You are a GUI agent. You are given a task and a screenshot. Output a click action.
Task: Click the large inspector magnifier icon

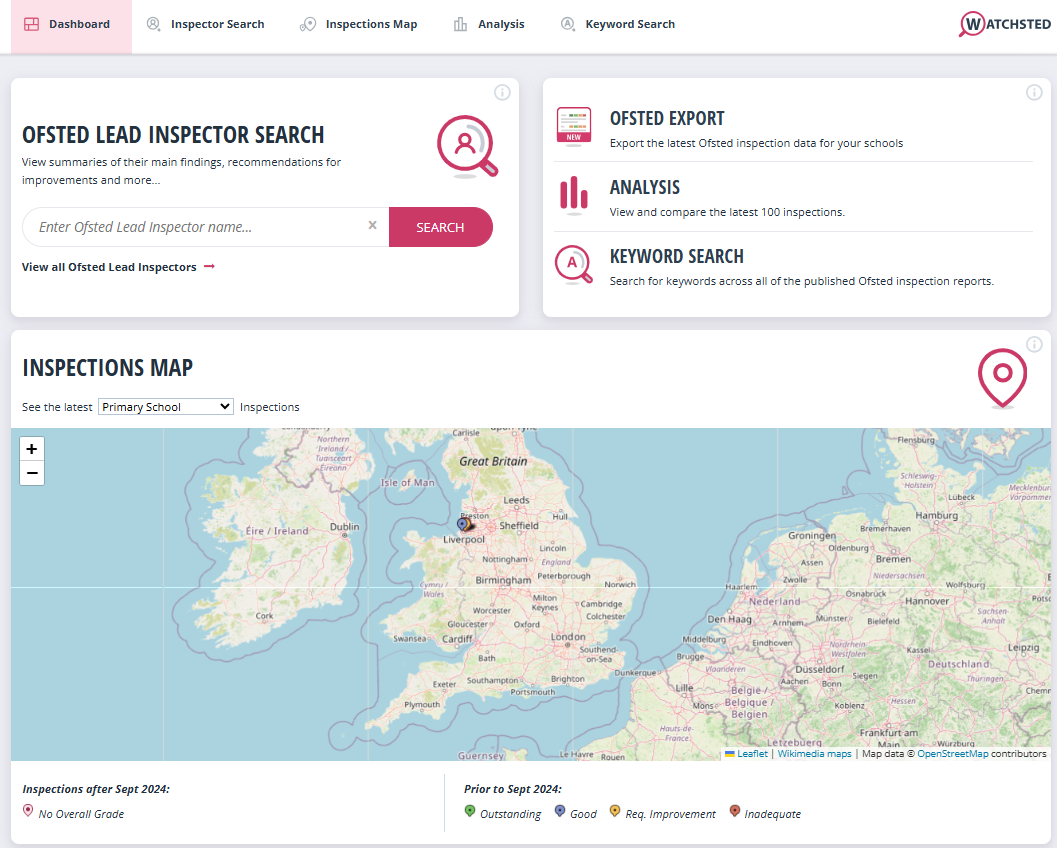467,146
